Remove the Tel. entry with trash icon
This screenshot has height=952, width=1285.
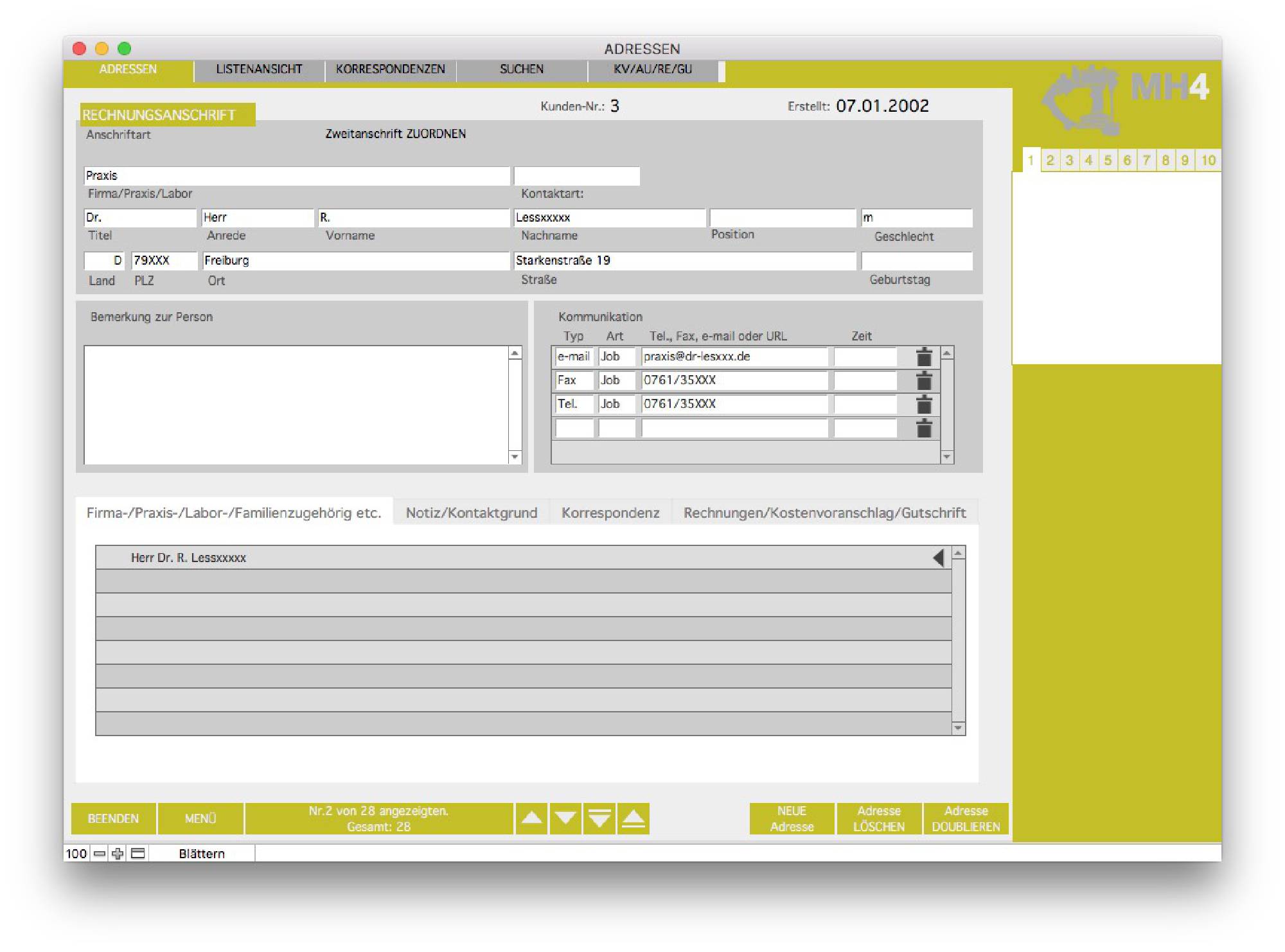[923, 404]
